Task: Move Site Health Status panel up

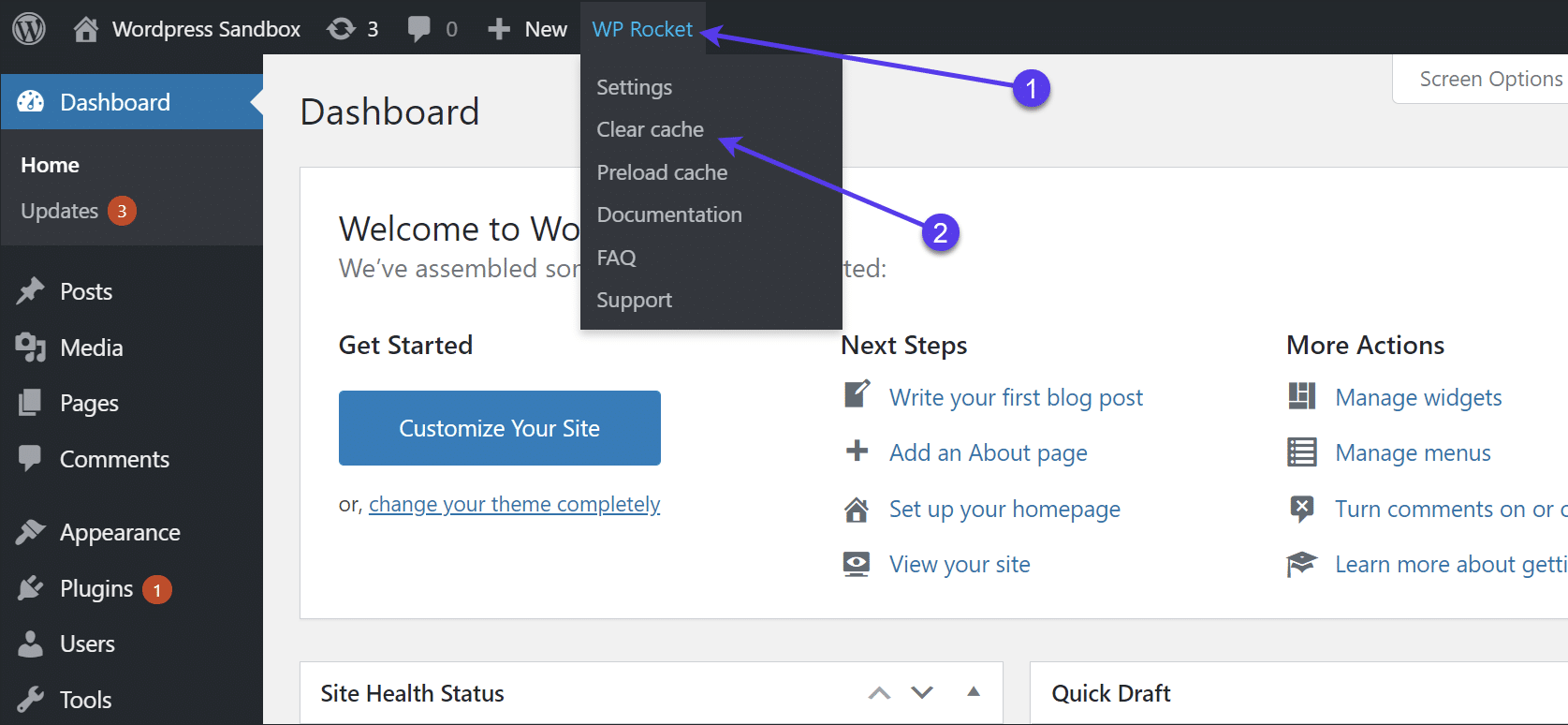Action: 879,693
